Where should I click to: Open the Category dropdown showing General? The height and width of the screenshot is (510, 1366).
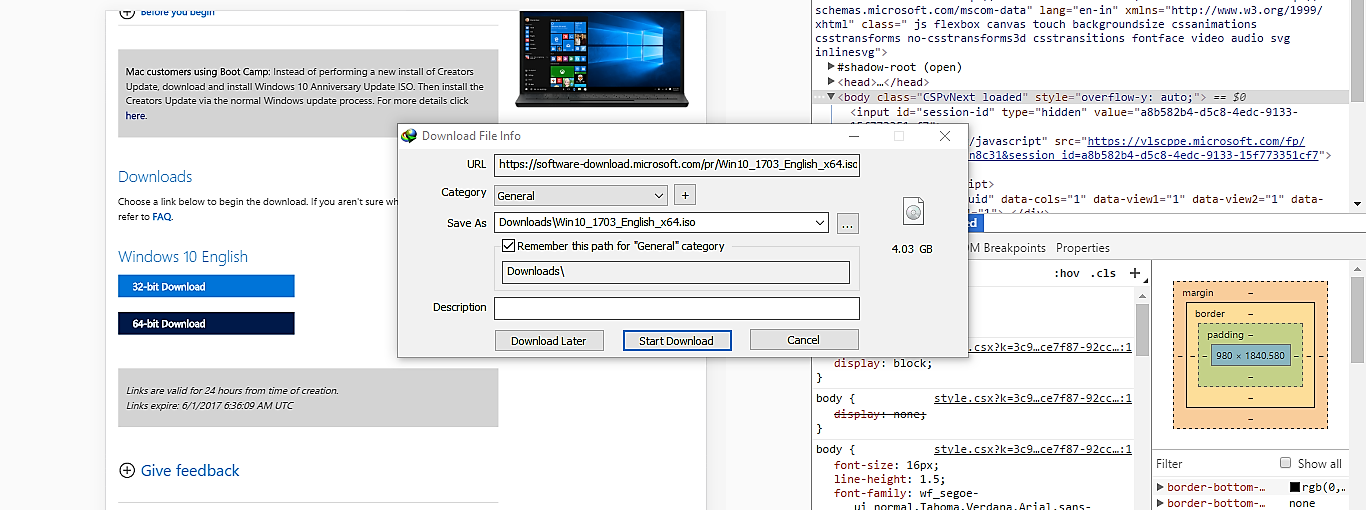coord(581,195)
